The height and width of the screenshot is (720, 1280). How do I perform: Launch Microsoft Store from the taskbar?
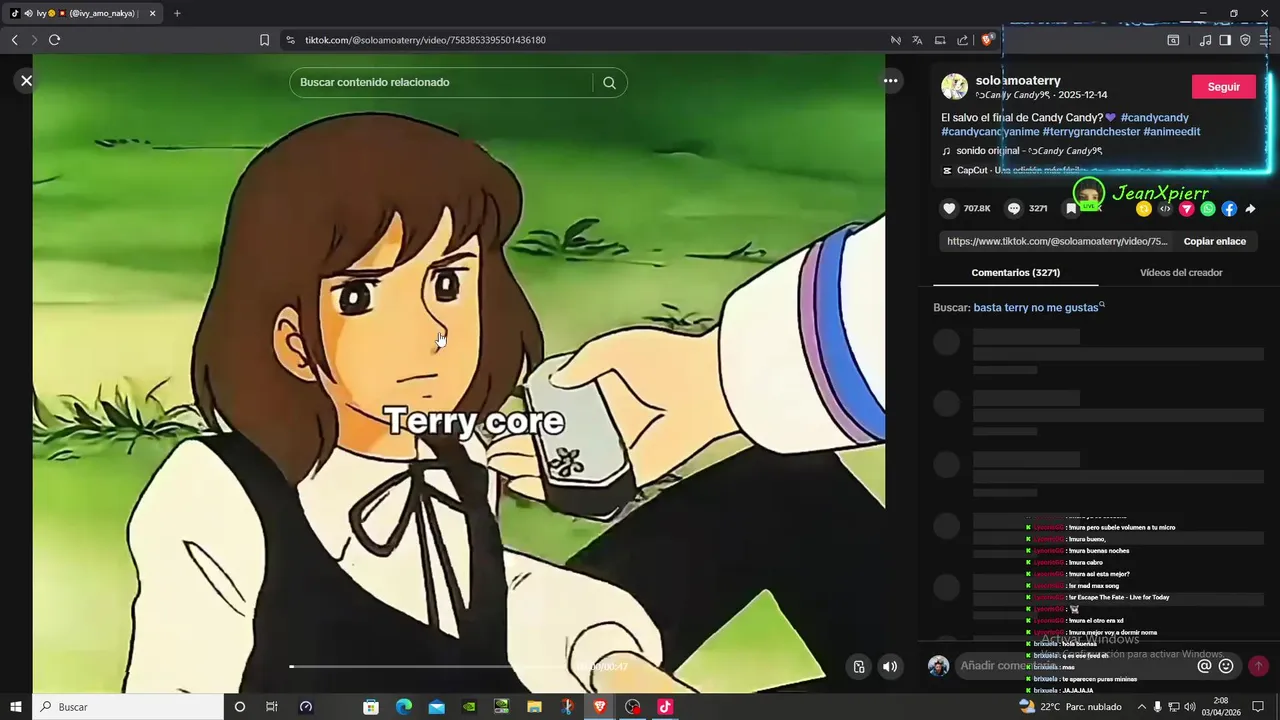pyautogui.click(x=371, y=707)
